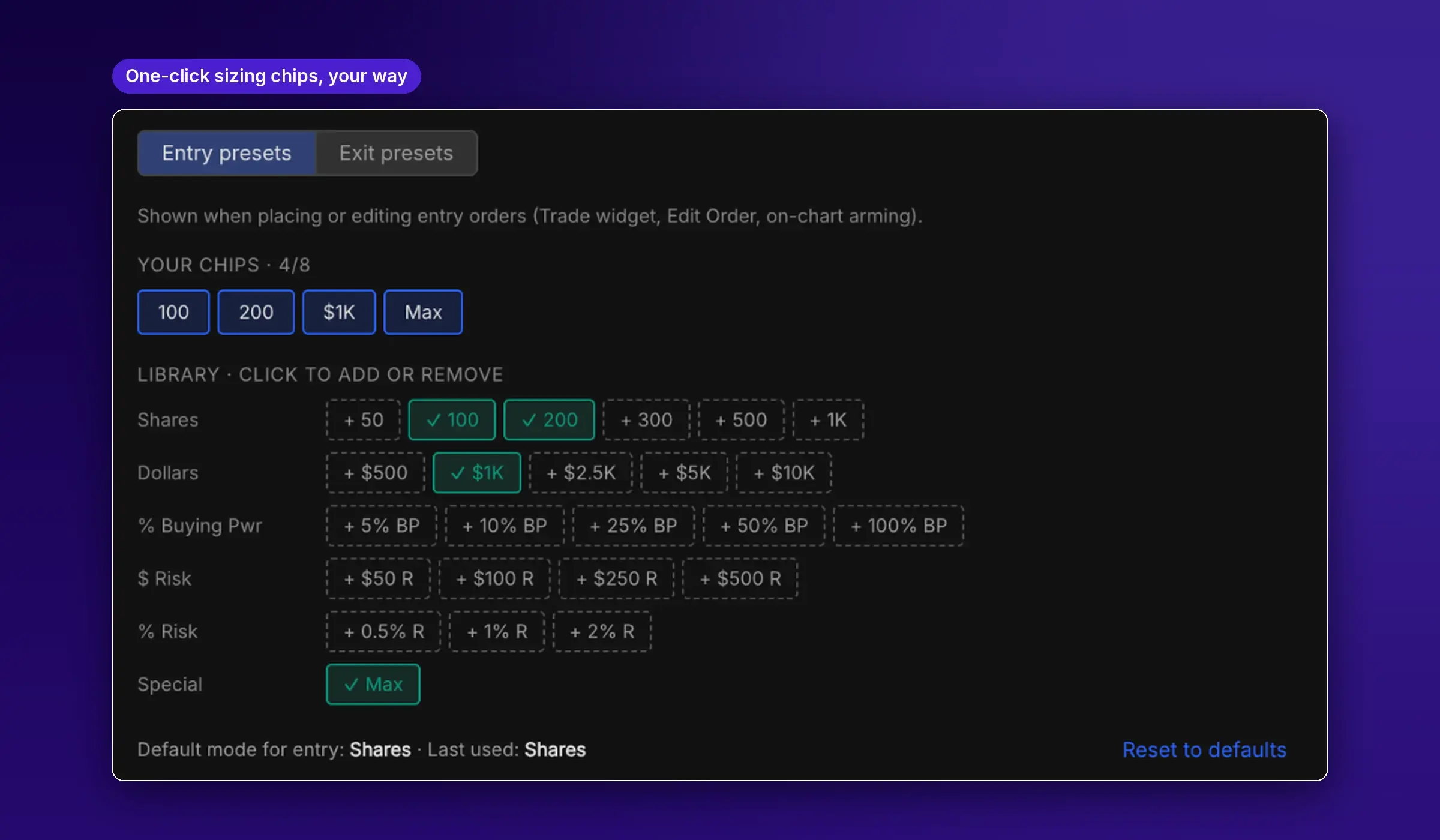Add the 100% BP chip
This screenshot has width=1440, height=840.
[899, 526]
